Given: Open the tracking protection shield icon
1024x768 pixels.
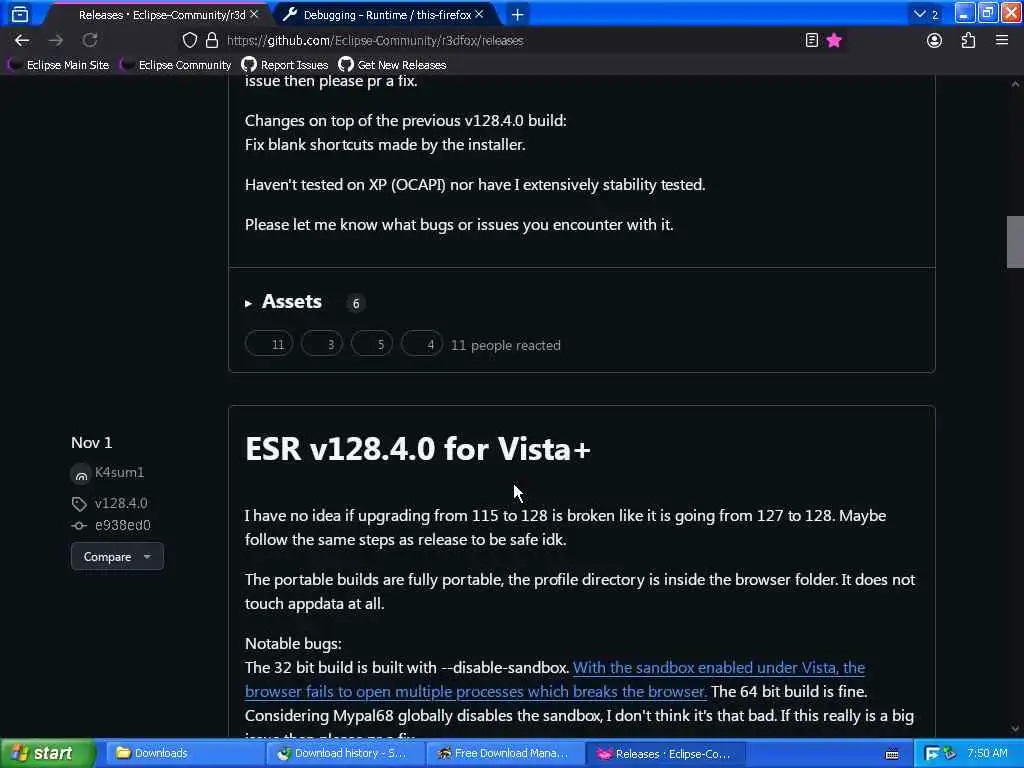Looking at the screenshot, I should coord(189,40).
